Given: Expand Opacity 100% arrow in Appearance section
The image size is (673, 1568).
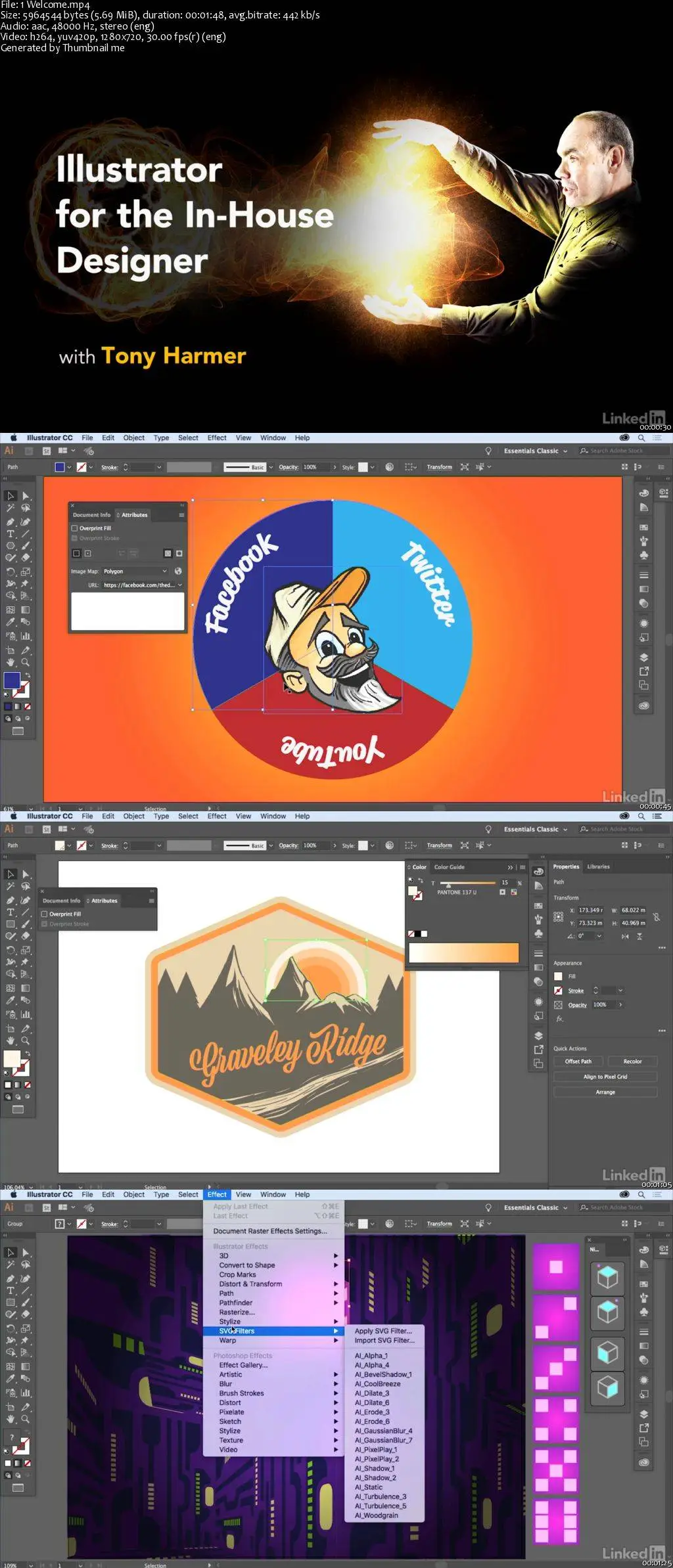Looking at the screenshot, I should coord(620,1004).
